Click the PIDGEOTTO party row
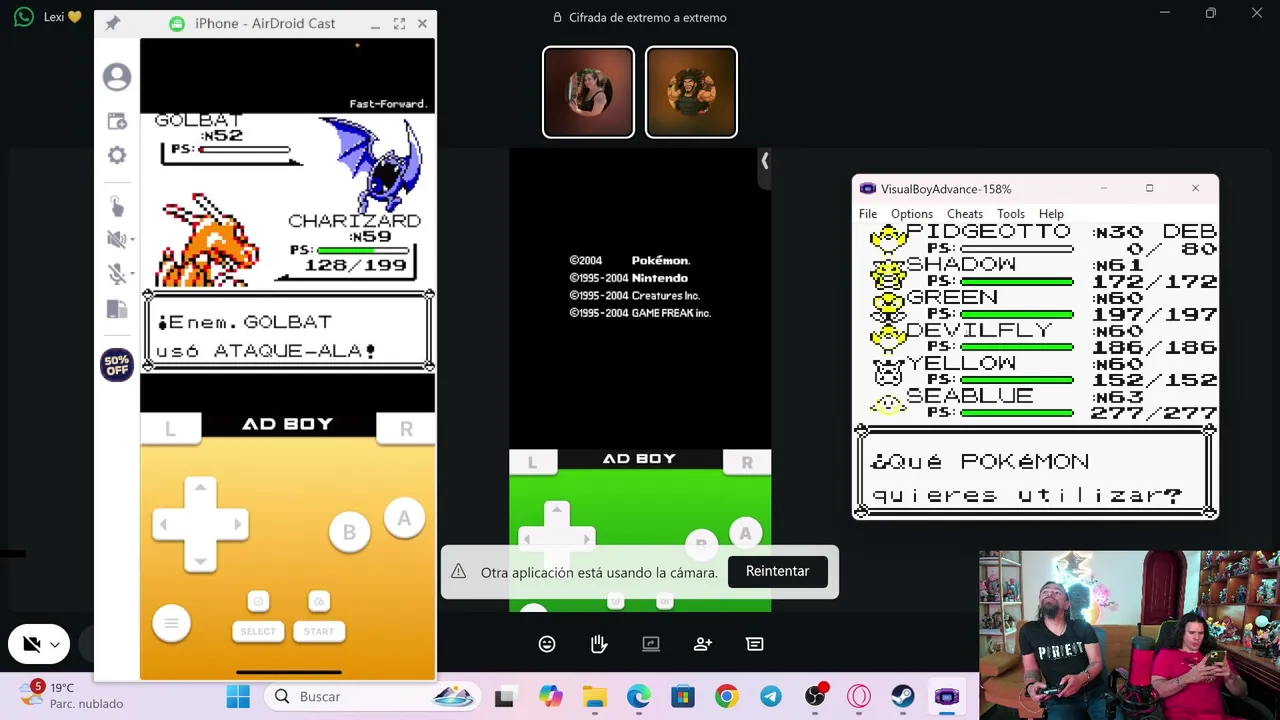 pyautogui.click(x=1043, y=240)
